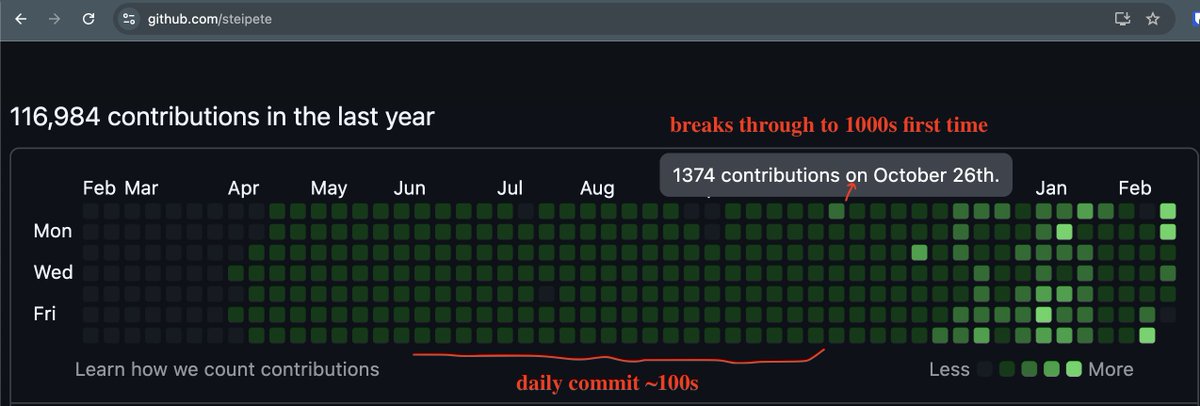Select the 116,984 contributions in the last year heading

[222, 116]
